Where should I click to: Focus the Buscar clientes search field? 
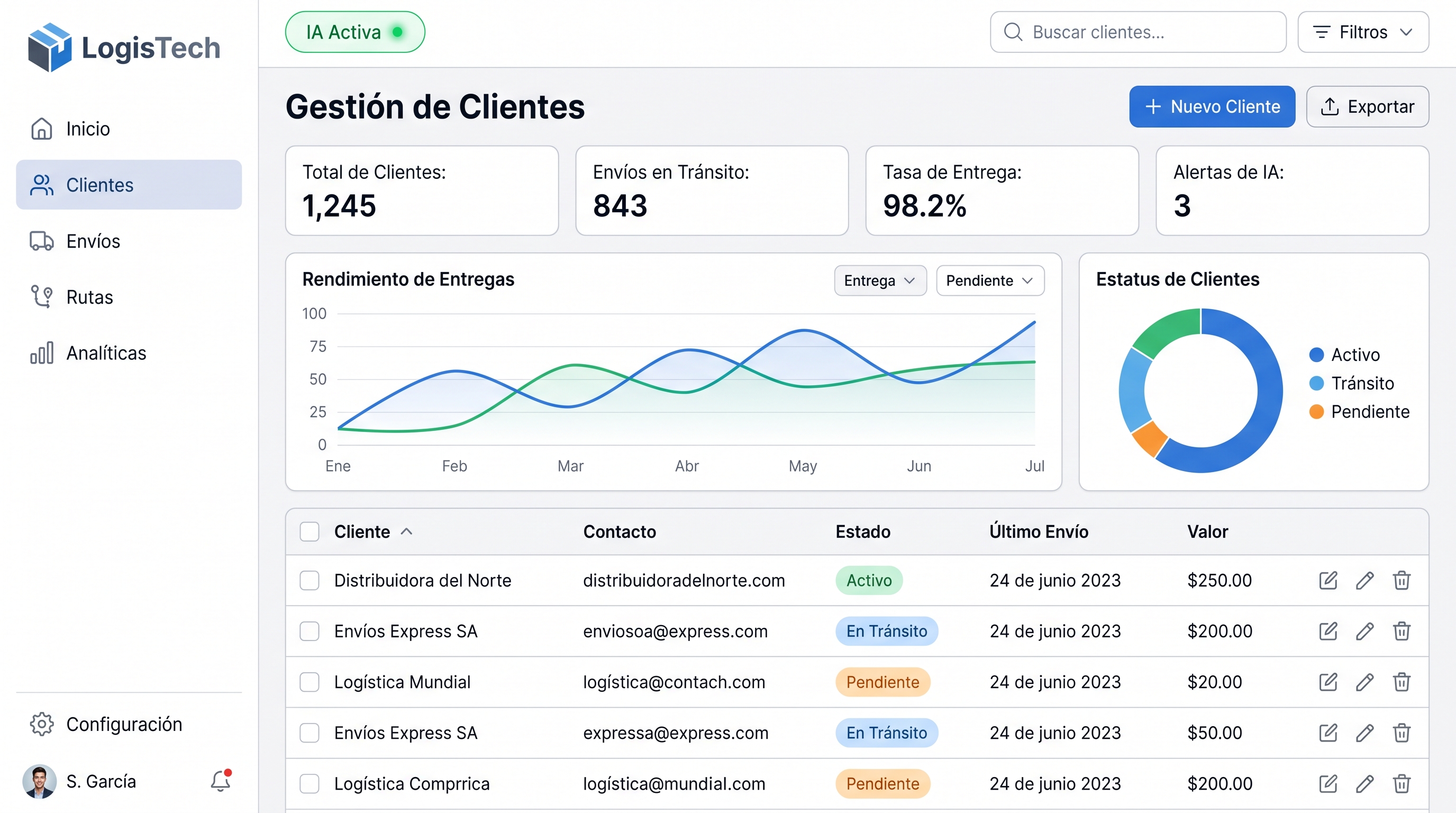1138,32
